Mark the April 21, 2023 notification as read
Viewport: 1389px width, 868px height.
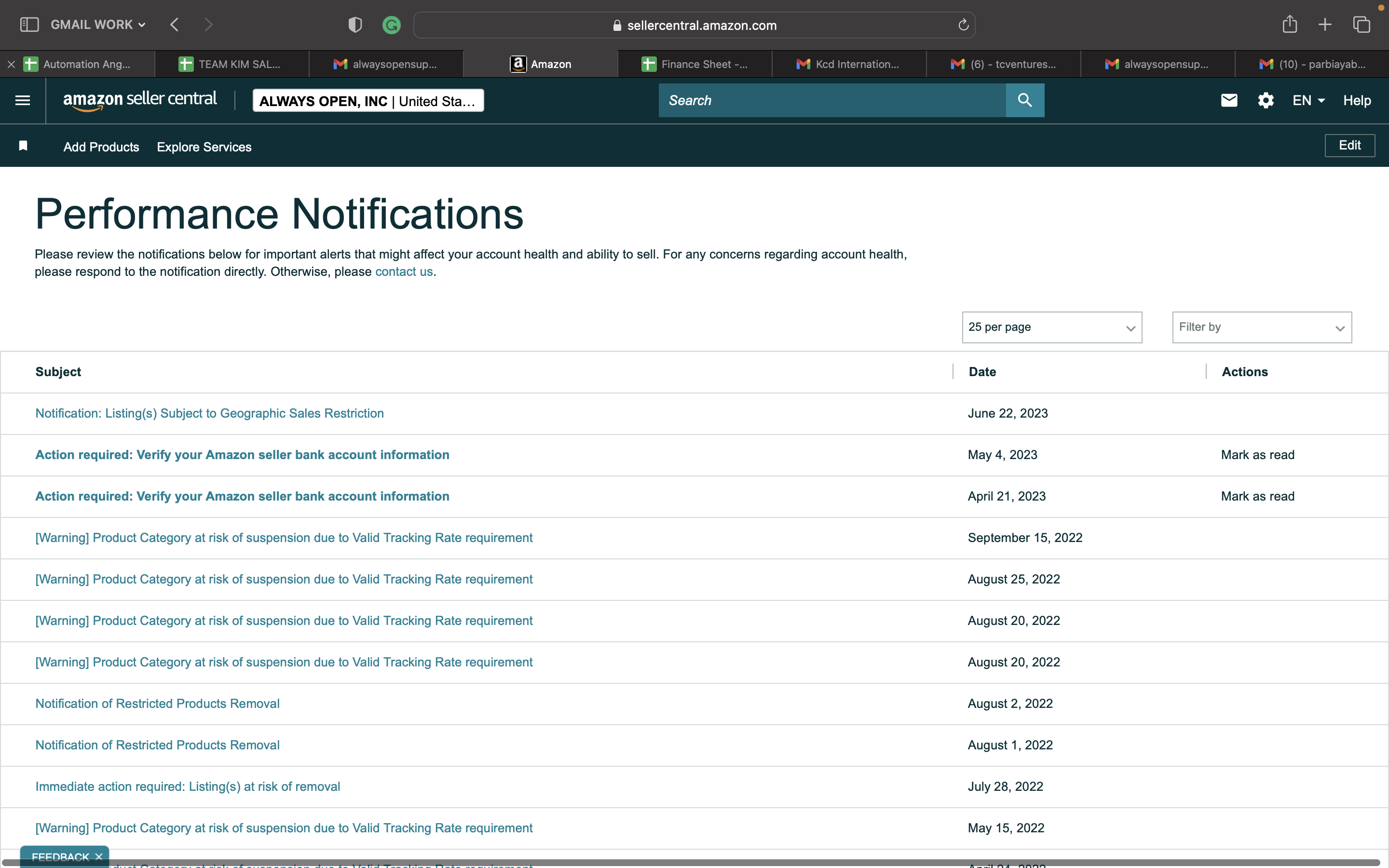click(x=1257, y=496)
